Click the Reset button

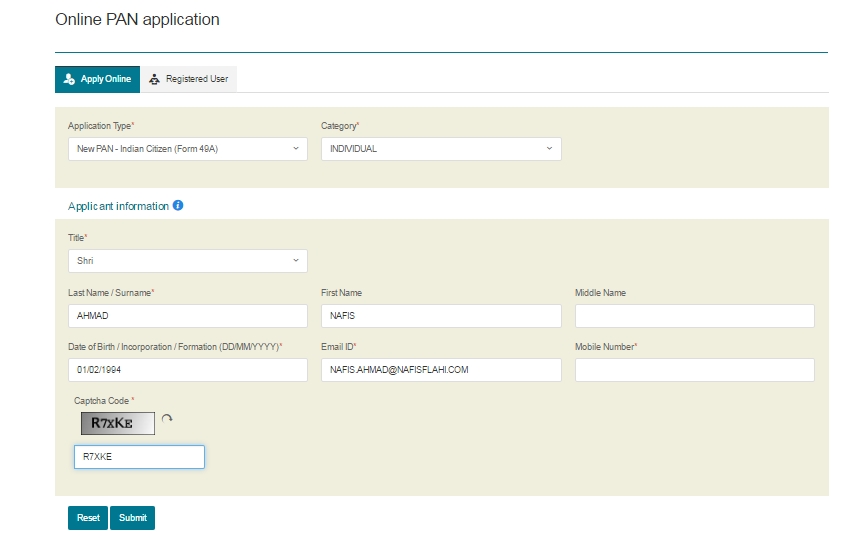pyautogui.click(x=88, y=518)
